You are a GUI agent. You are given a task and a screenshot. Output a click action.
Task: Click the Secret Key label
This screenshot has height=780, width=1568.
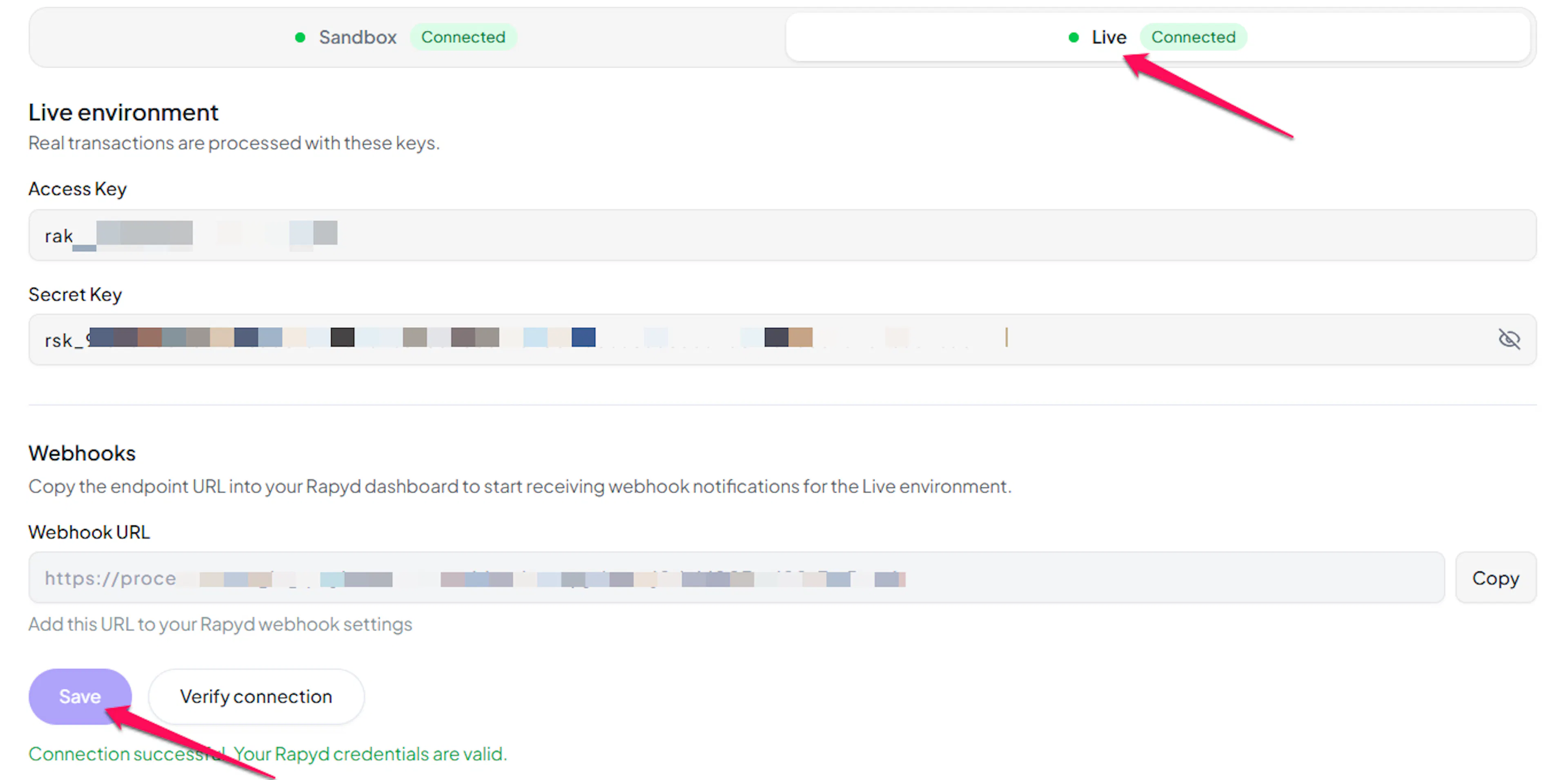tap(75, 295)
